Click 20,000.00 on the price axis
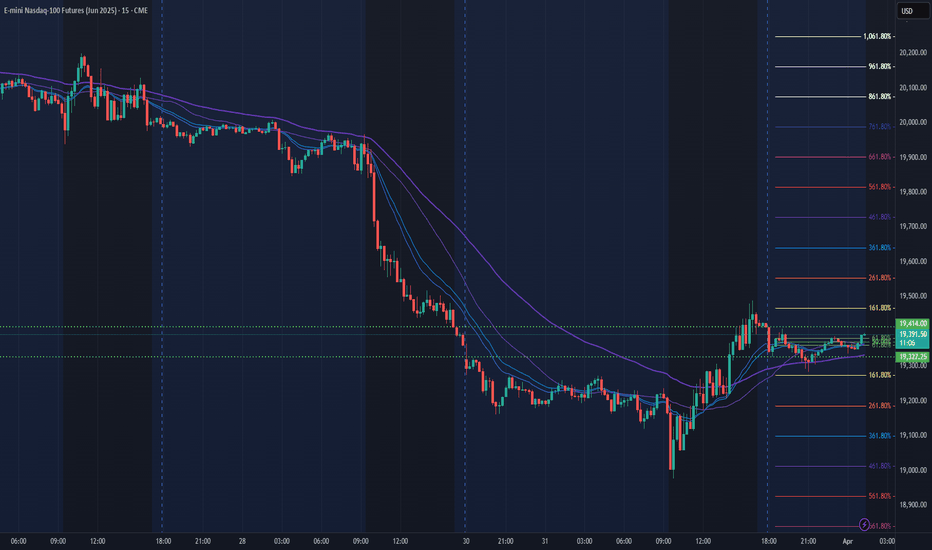This screenshot has width=932, height=550. pyautogui.click(x=913, y=122)
